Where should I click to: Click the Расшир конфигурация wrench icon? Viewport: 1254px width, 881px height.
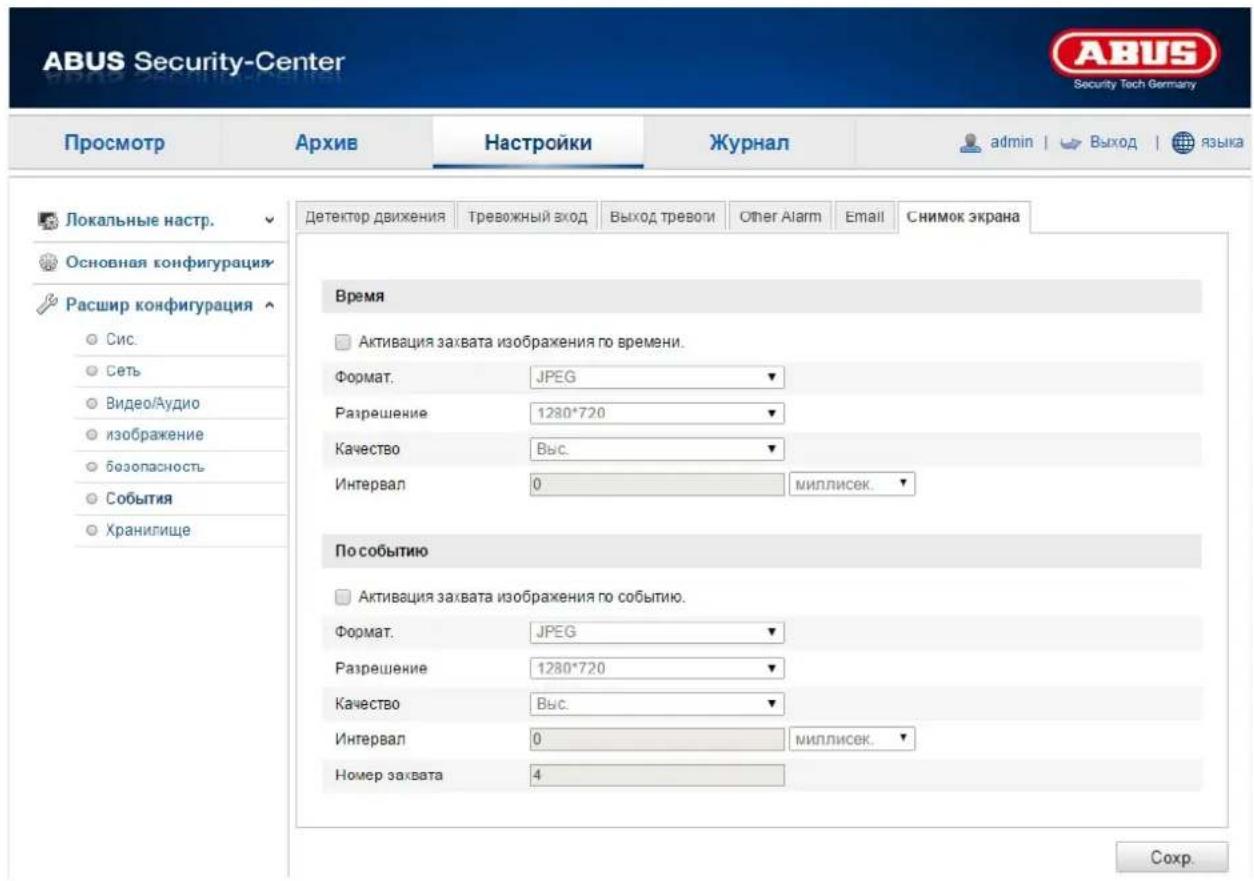coord(47,305)
